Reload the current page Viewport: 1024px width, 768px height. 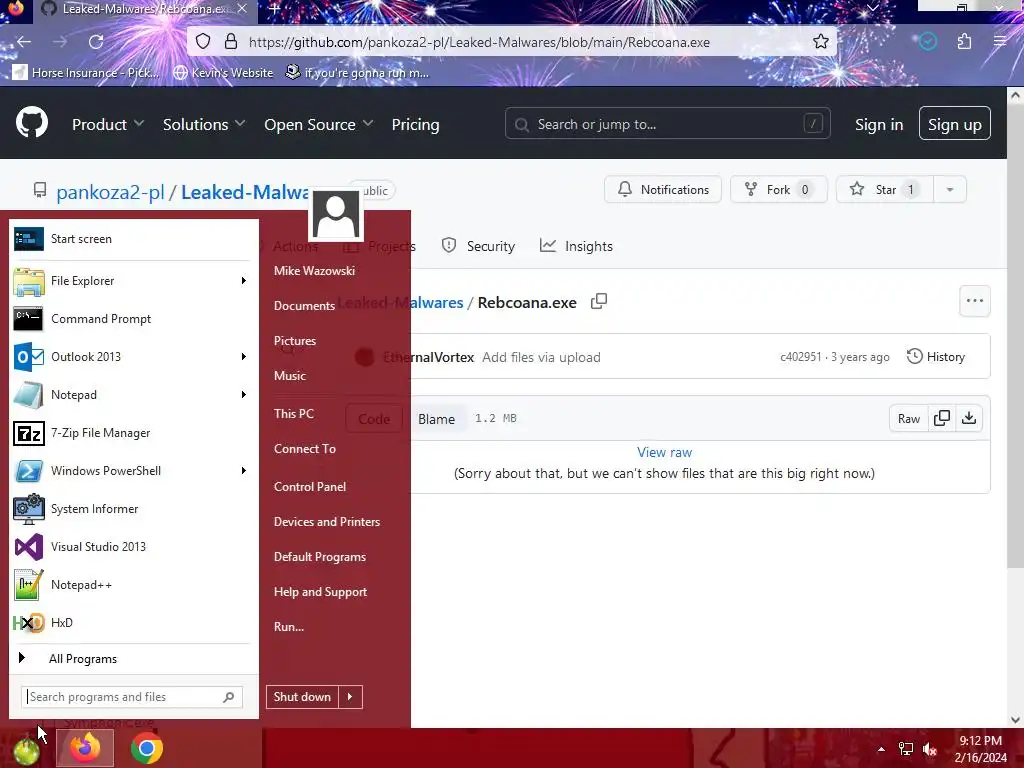96,42
